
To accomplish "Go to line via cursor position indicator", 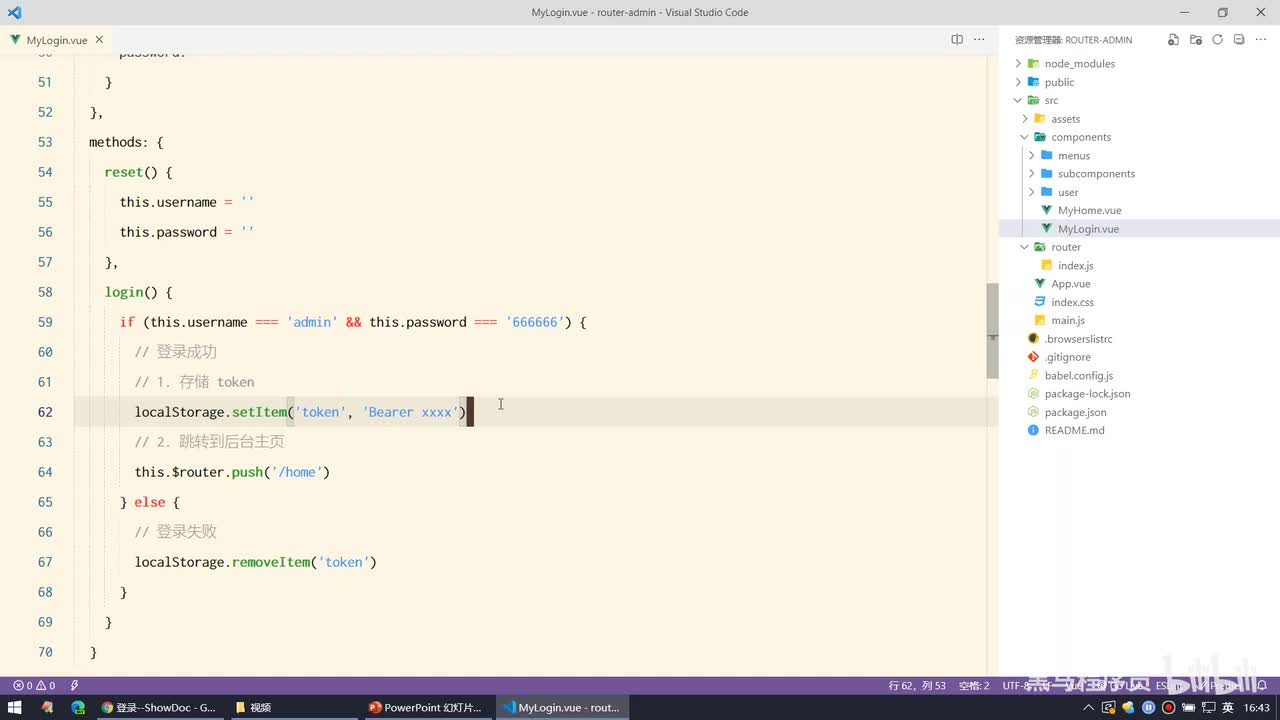I will point(917,686).
